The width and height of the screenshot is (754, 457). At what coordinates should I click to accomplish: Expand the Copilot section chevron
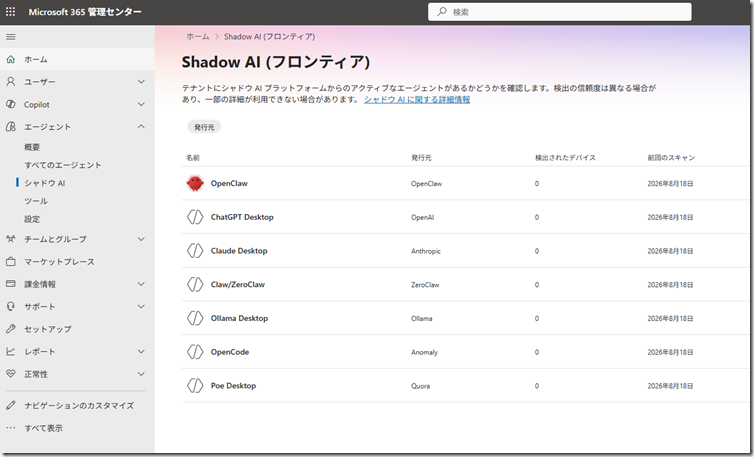[x=141, y=104]
